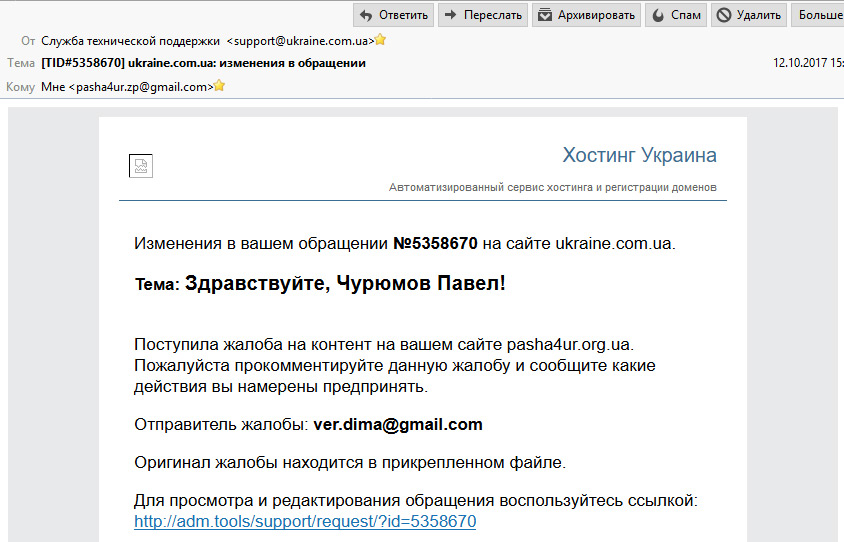Screen dimensions: 844x542
Task: Open the Больше menu
Action: click(818, 15)
